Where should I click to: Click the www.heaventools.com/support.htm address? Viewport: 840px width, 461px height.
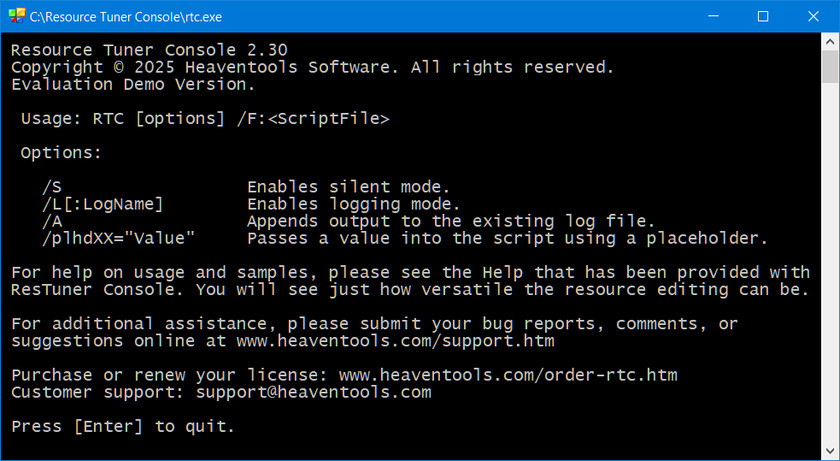(x=395, y=341)
